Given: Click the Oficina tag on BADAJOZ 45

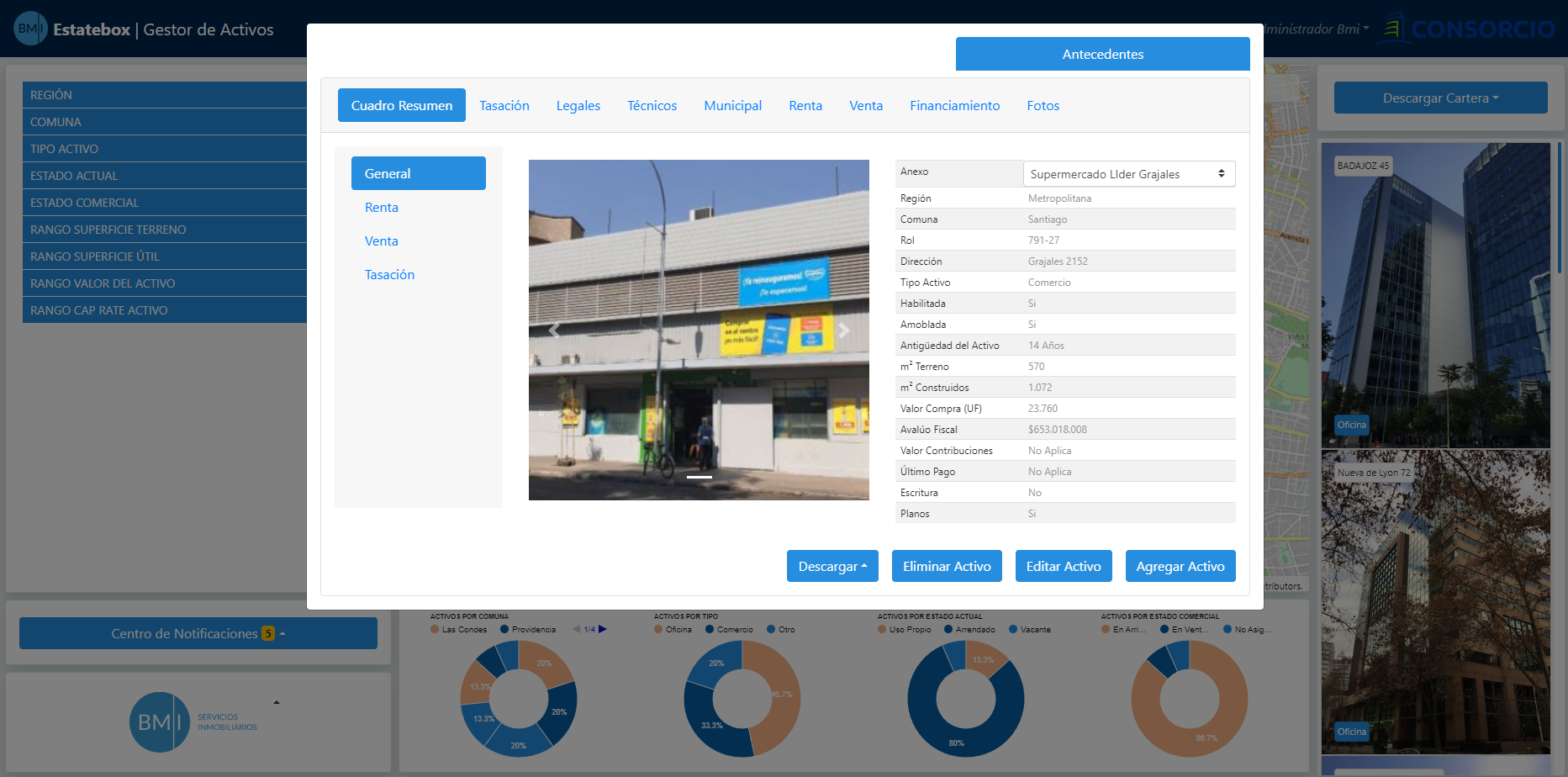Looking at the screenshot, I should coord(1352,425).
